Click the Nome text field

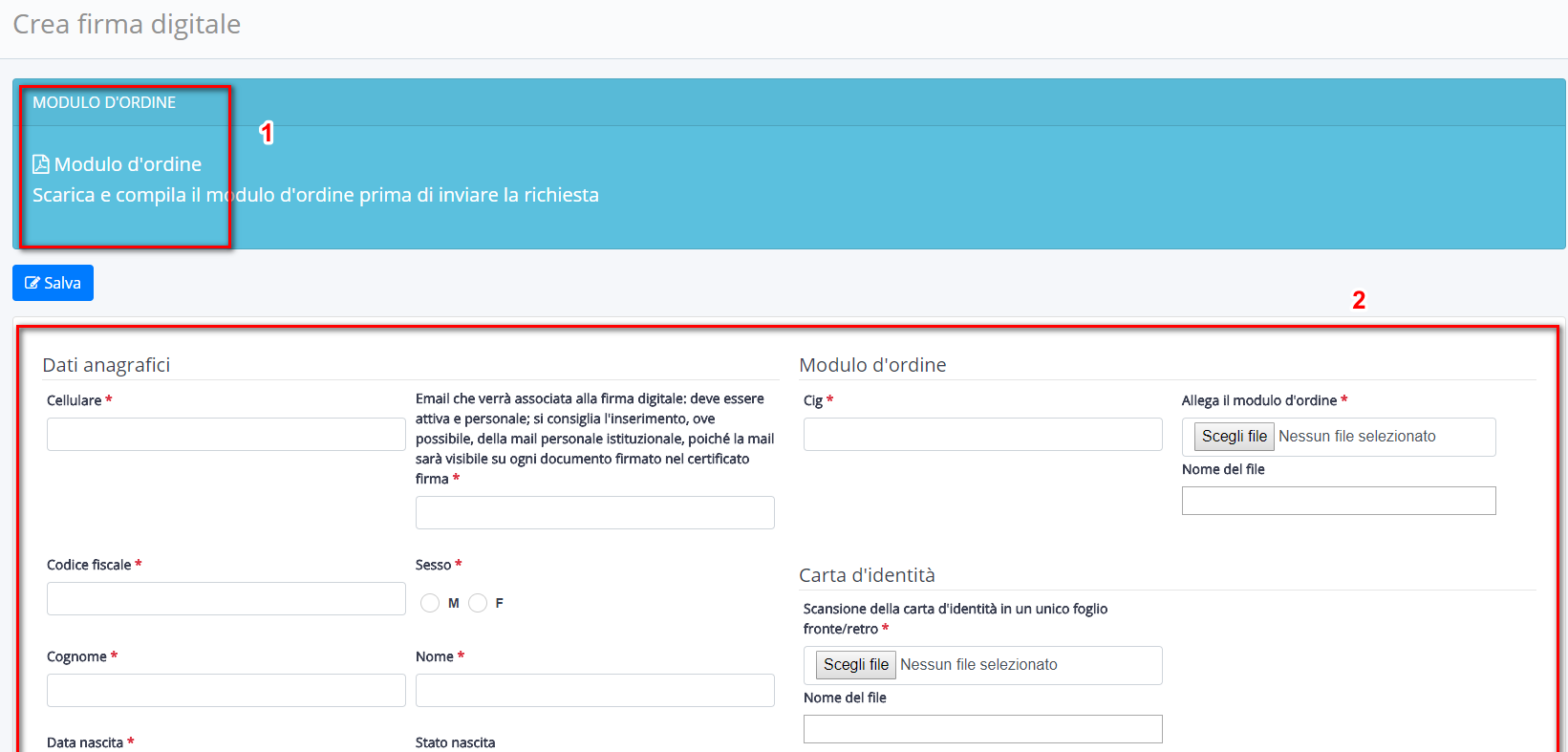pyautogui.click(x=594, y=691)
